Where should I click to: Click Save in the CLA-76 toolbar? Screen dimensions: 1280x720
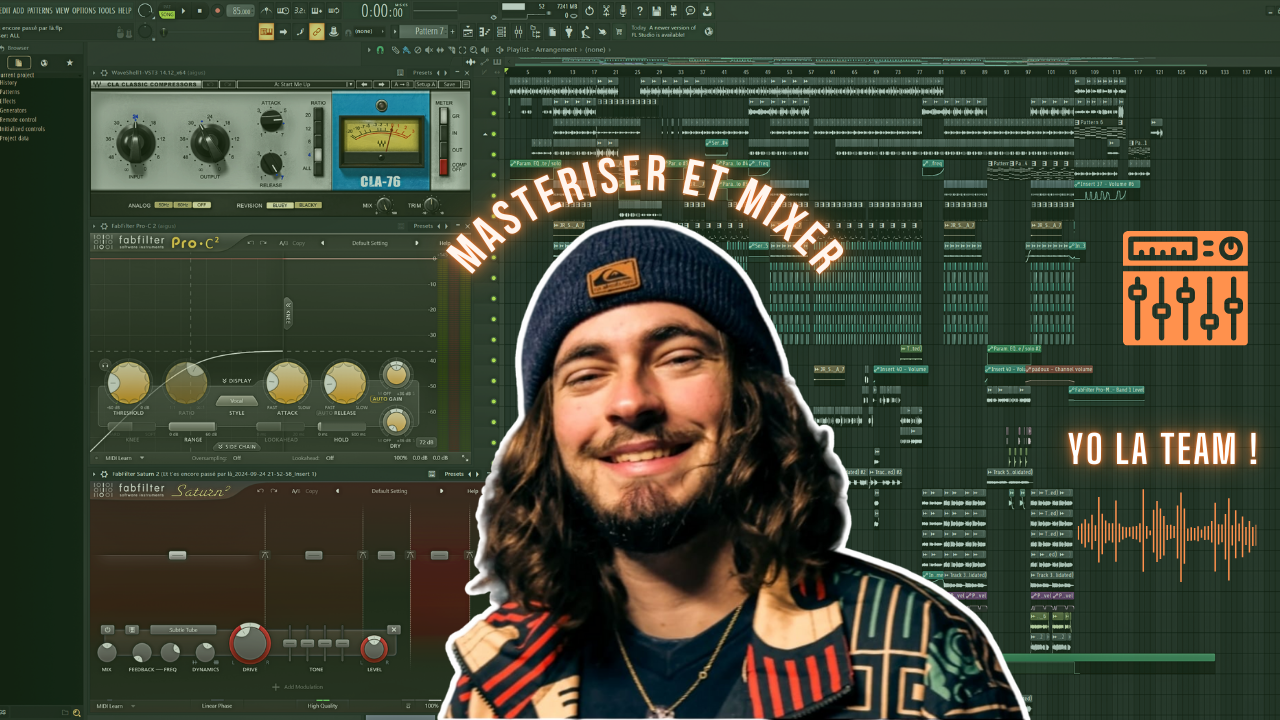[449, 84]
